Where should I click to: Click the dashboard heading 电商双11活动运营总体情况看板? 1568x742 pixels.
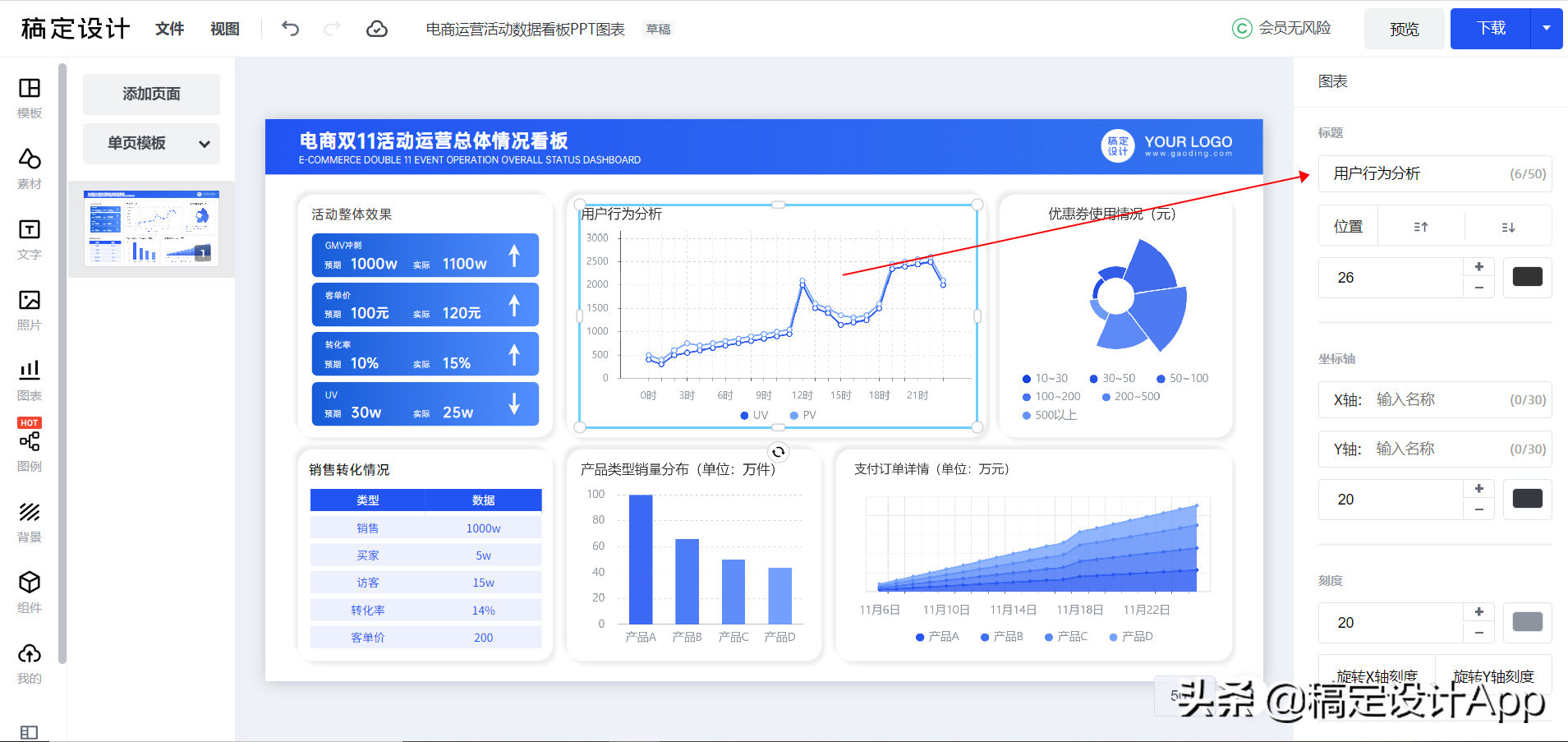(434, 141)
